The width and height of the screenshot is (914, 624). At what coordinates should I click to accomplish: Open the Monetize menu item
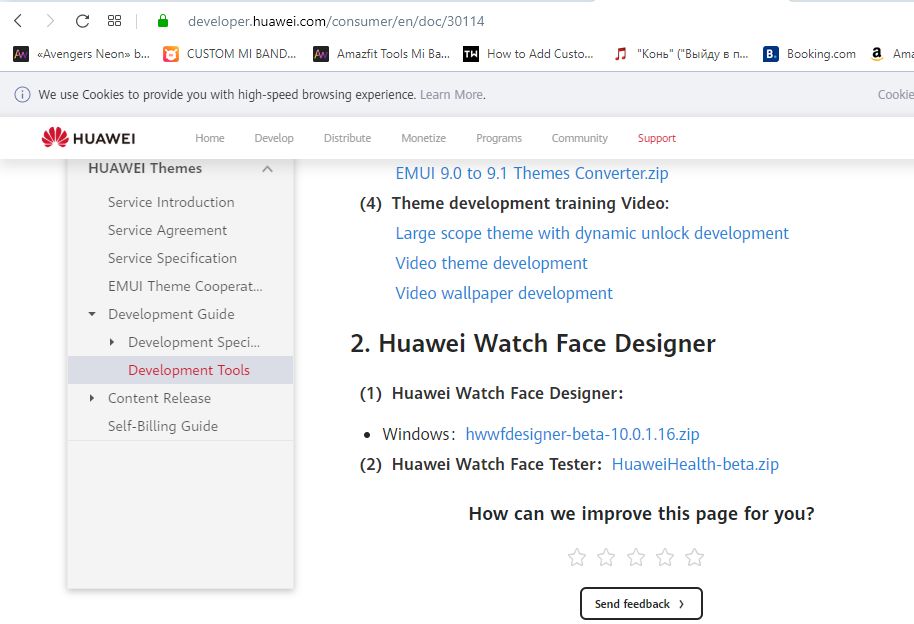pyautogui.click(x=423, y=138)
